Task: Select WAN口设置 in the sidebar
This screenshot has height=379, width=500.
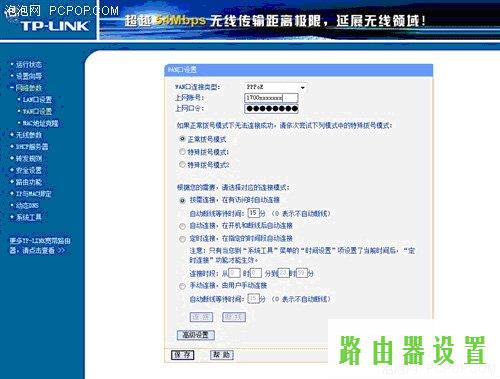Action: coord(37,111)
